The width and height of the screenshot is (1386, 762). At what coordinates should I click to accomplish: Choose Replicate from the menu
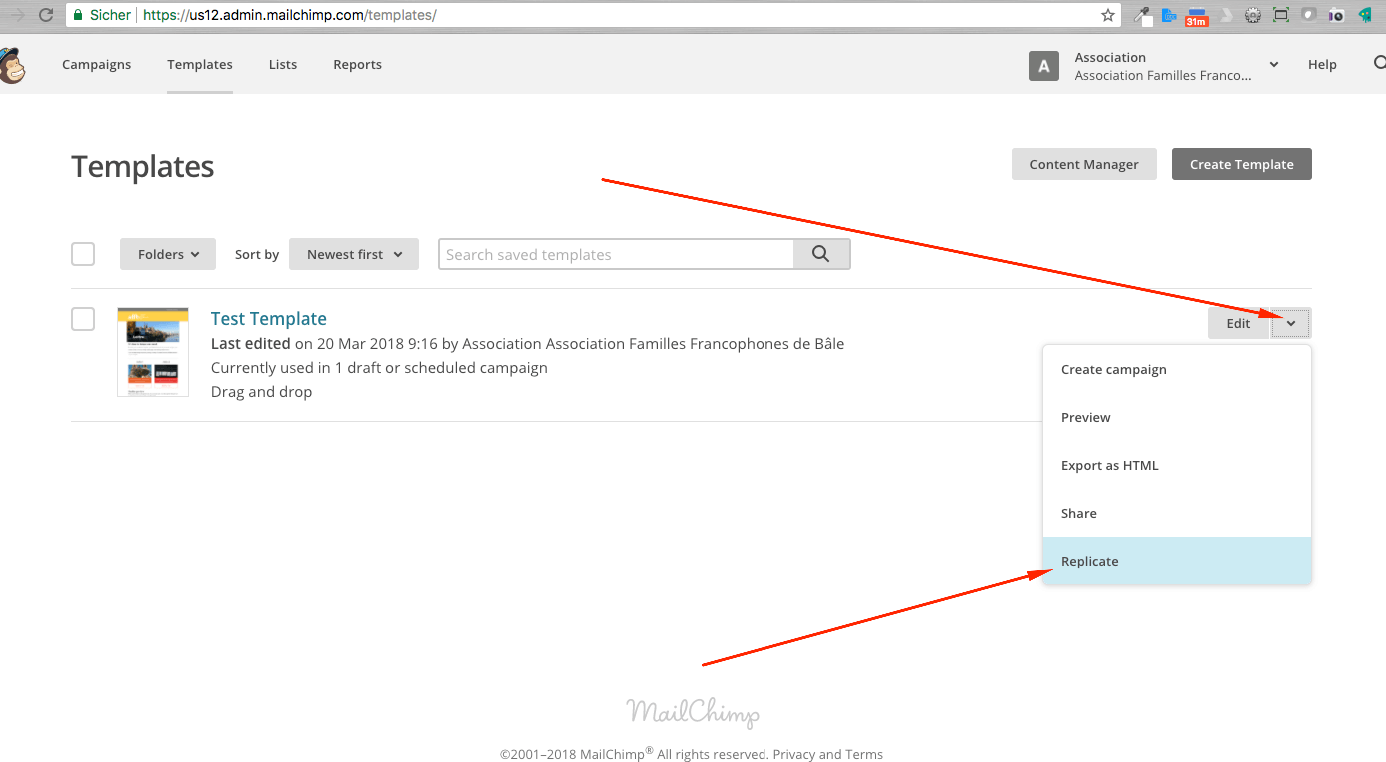[x=1177, y=561]
